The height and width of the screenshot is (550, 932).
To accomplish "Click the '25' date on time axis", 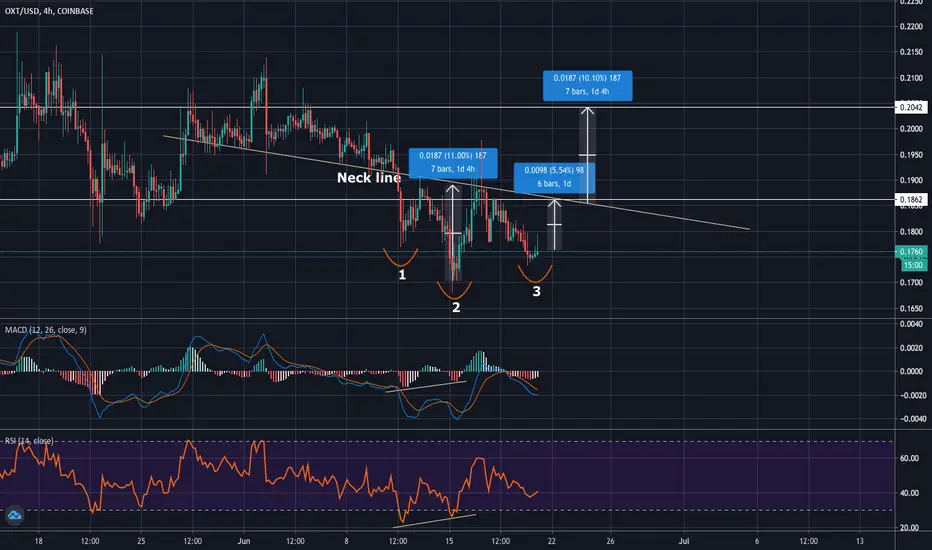I will click(x=141, y=541).
